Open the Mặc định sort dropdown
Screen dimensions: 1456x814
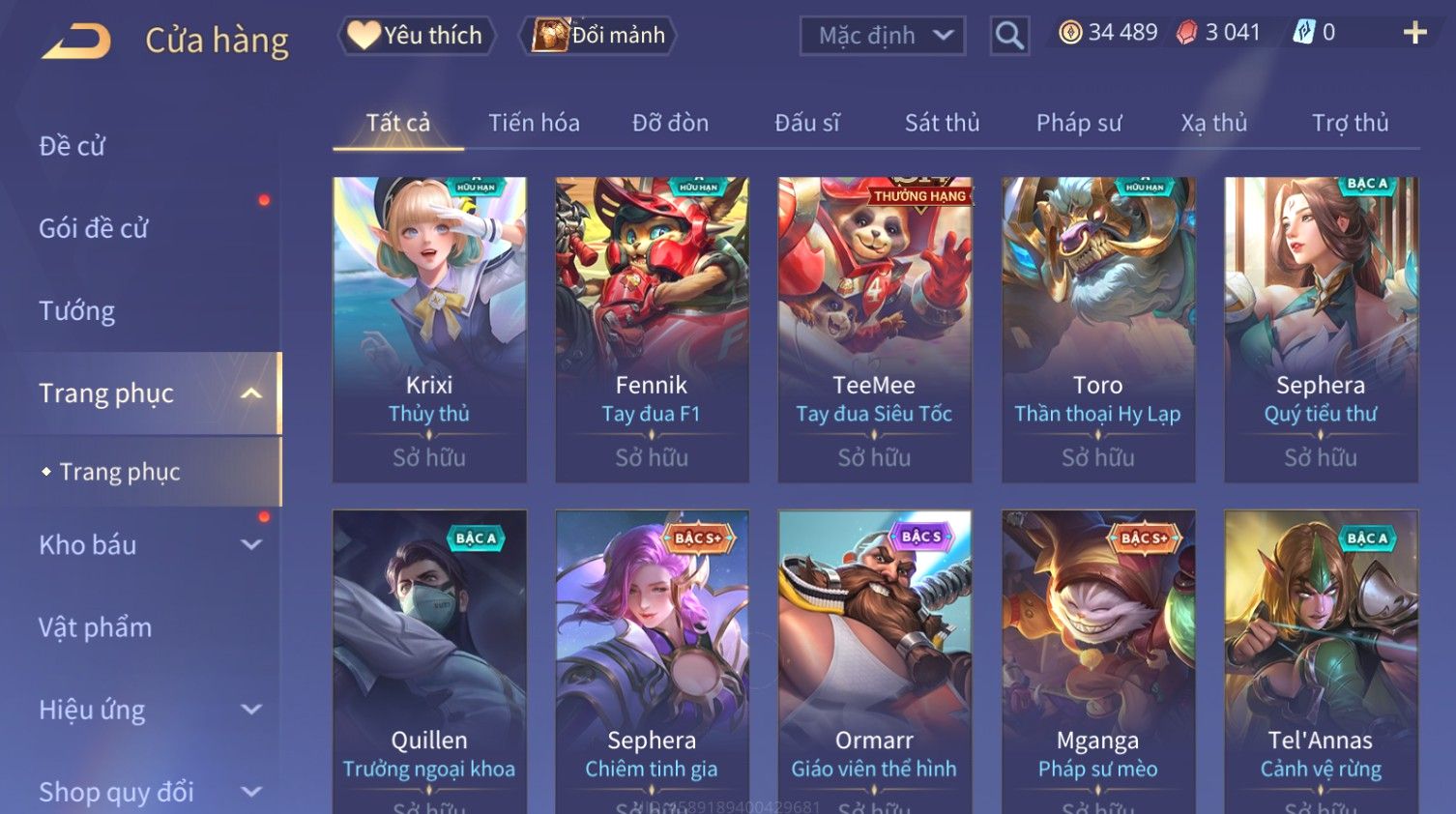pos(883,36)
